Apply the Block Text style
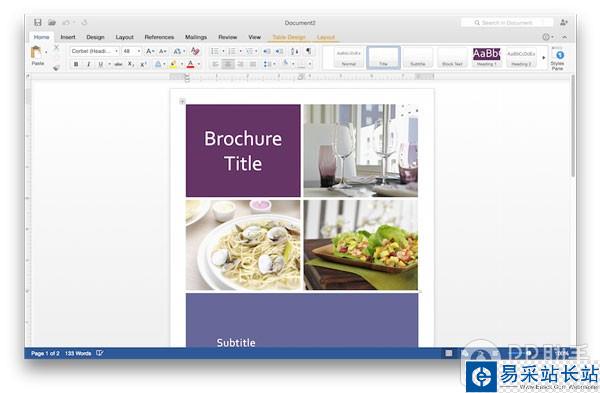 [452, 57]
